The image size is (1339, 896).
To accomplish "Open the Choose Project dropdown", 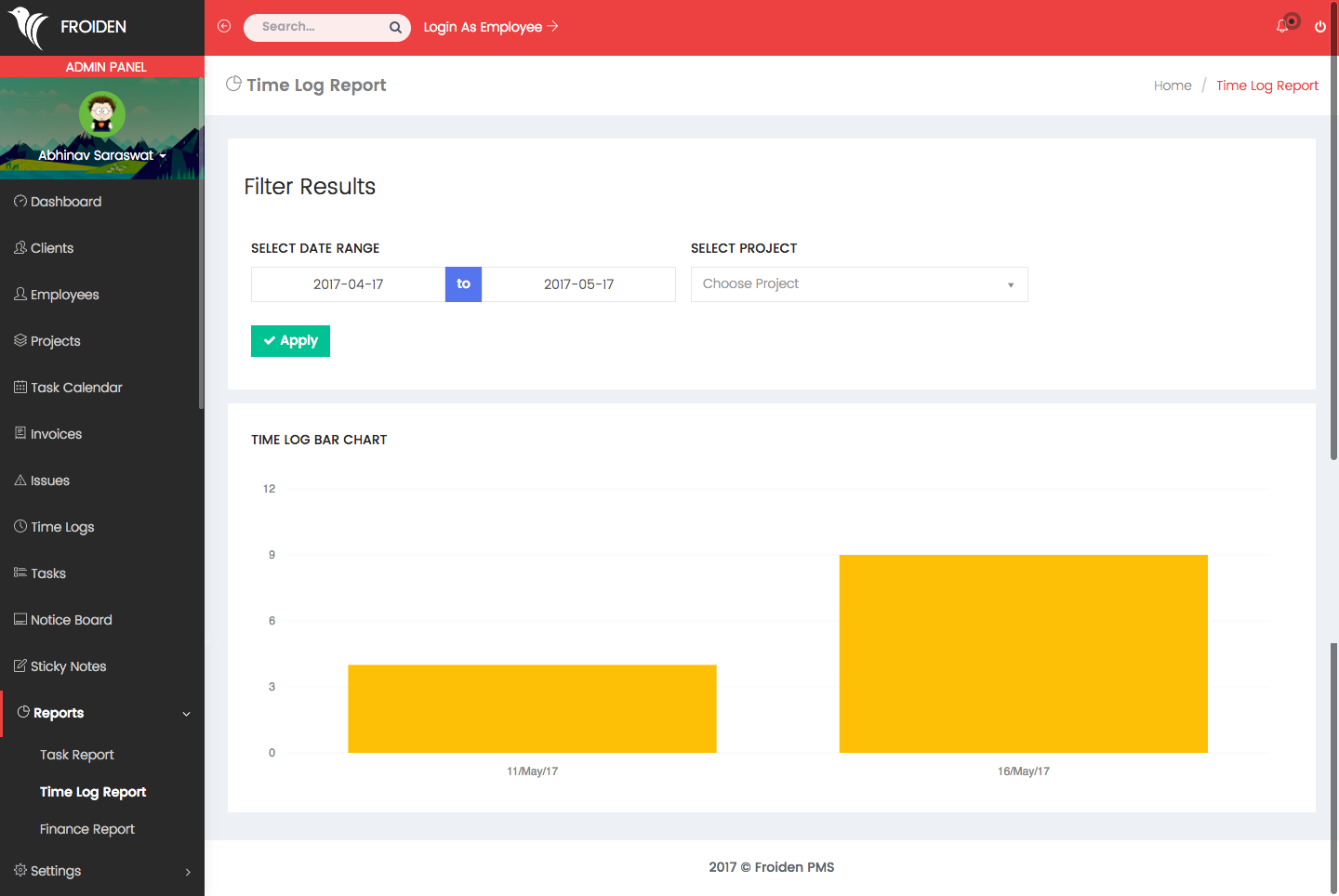I will [858, 284].
